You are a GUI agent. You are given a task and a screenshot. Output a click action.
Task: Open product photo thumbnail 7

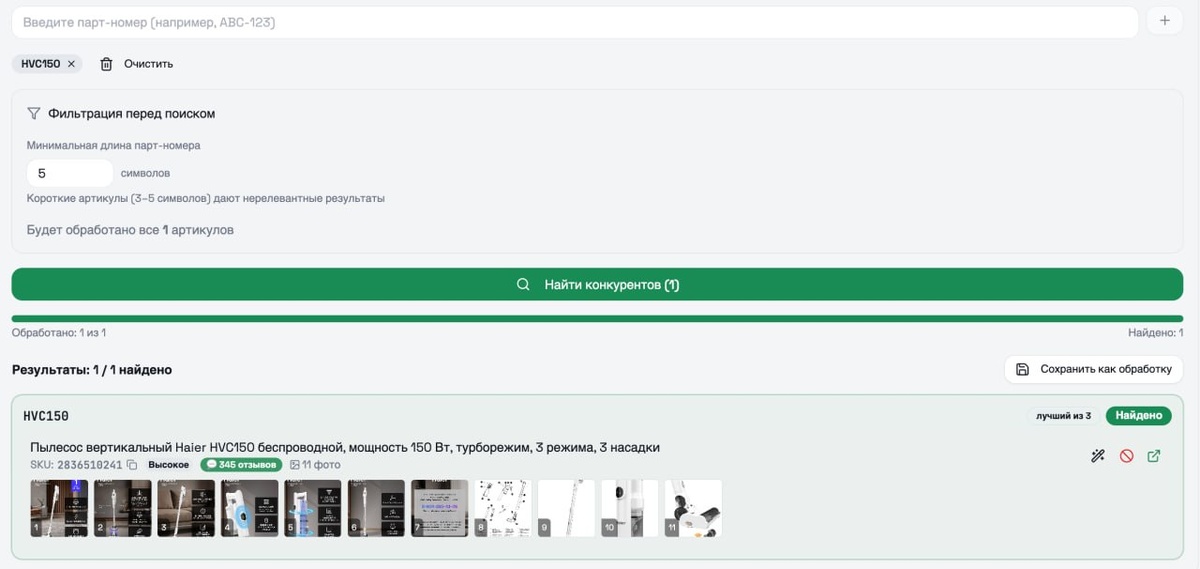[x=440, y=508]
